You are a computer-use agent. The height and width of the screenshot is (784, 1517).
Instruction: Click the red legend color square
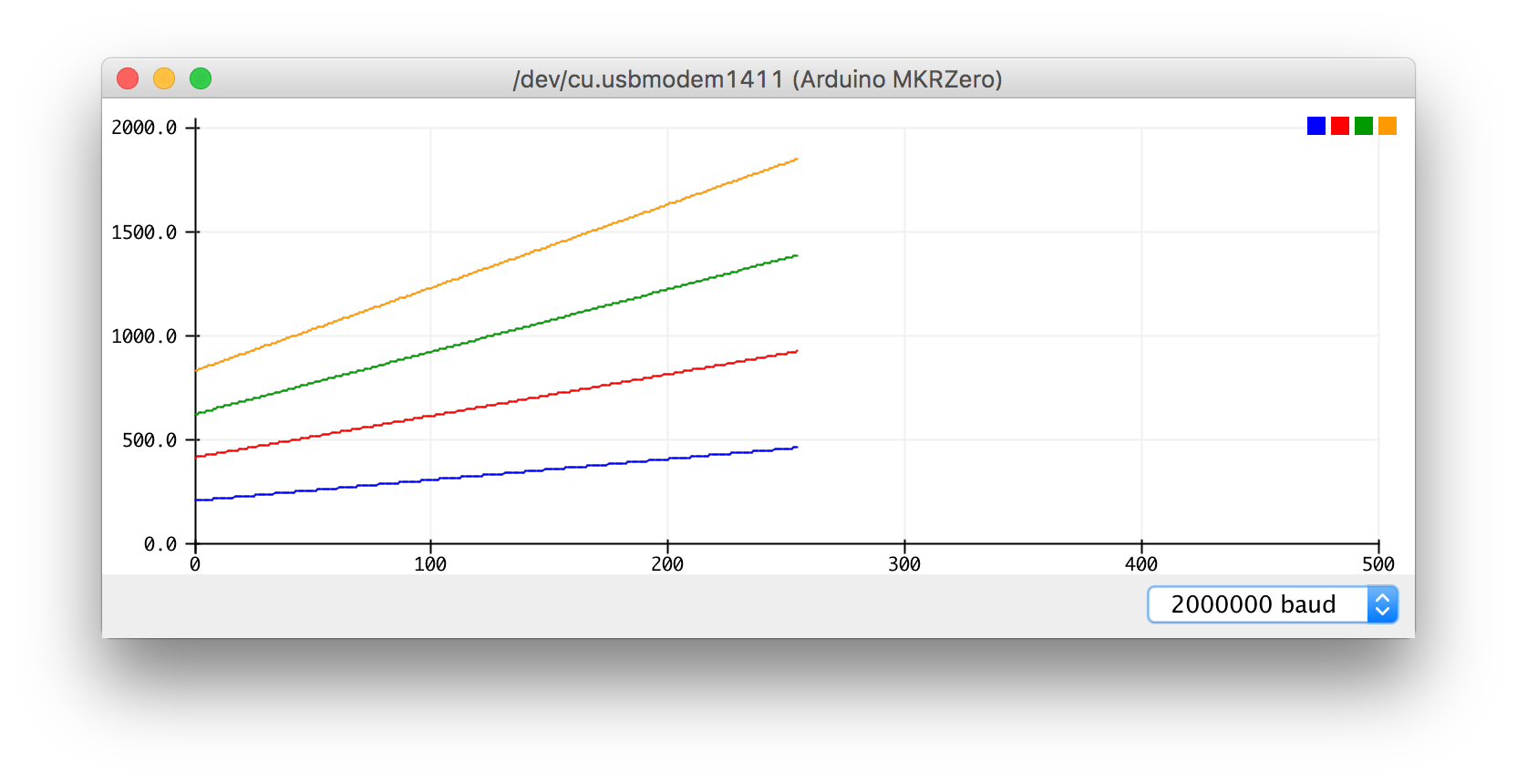1340,126
